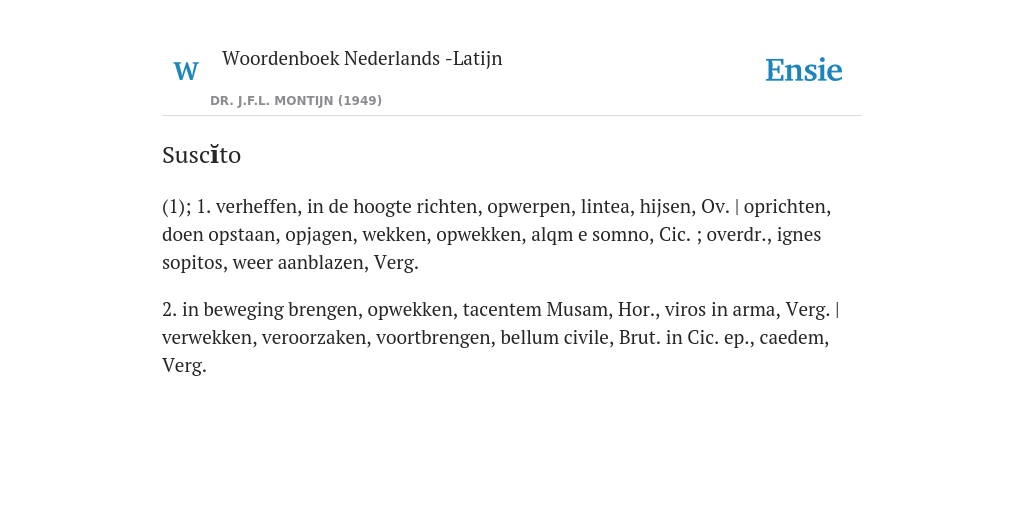The image size is (1024, 512).
Task: Select the phrase "tacentem Musam"
Action: tap(536, 310)
